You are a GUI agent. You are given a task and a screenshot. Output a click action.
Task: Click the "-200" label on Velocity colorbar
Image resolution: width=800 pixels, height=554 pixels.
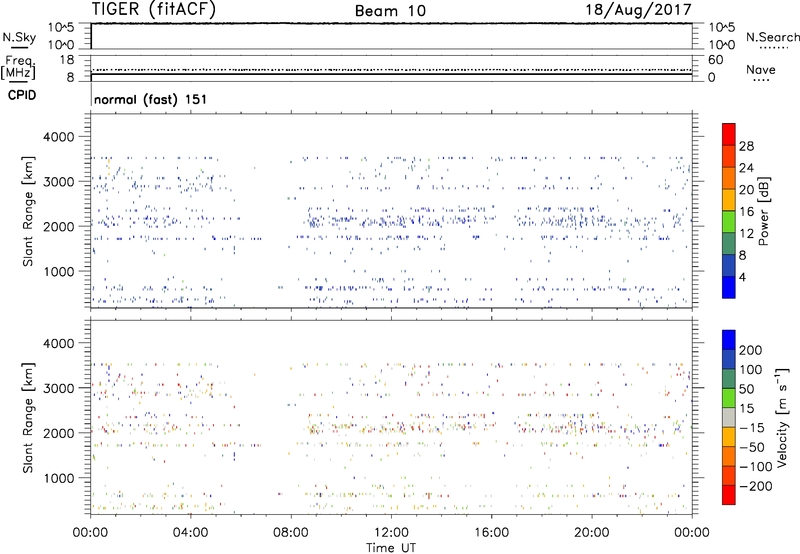click(756, 486)
